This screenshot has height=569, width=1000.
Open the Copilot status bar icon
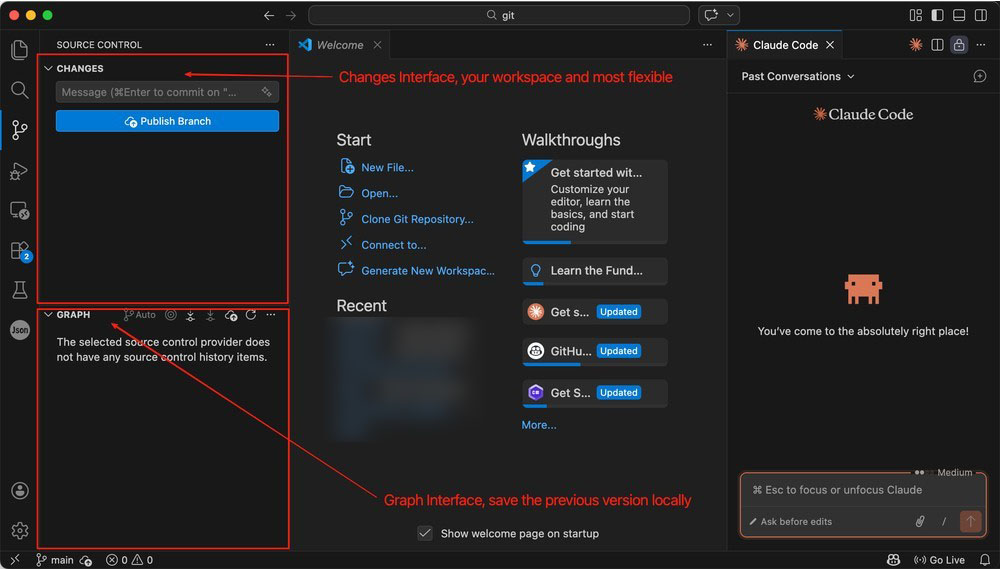893,559
